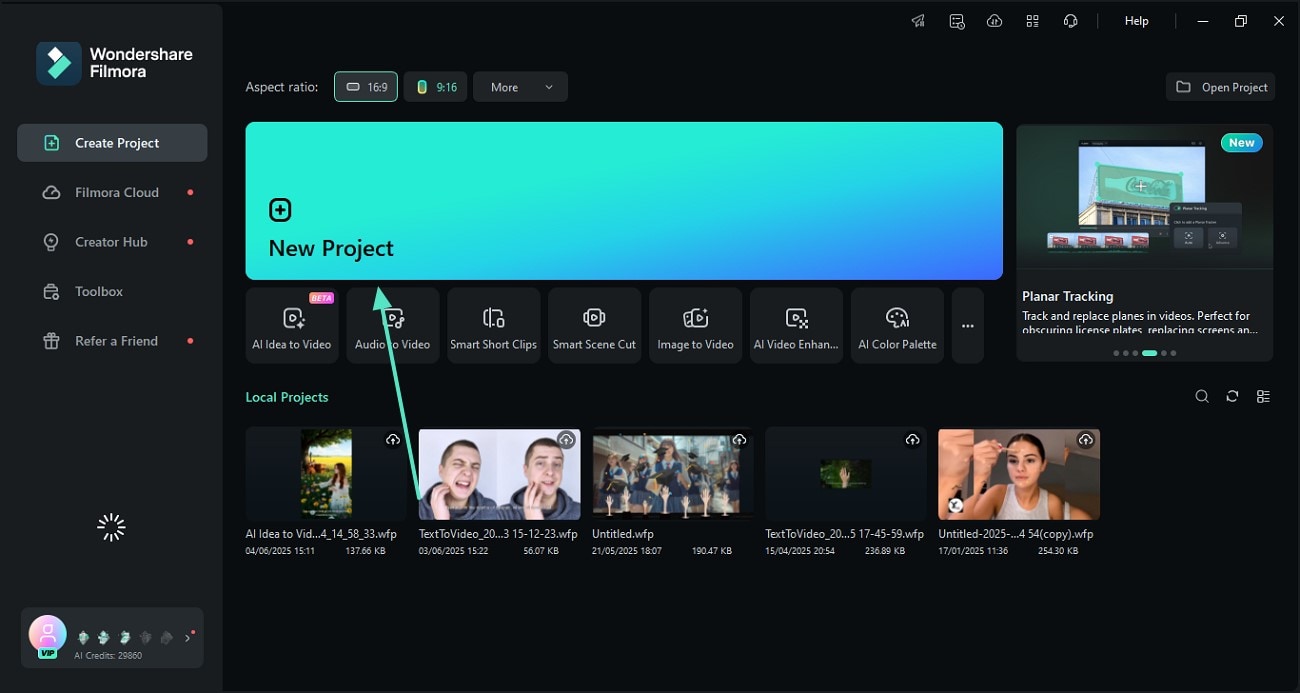
Task: Click the Untitled.wfp file name
Action: pyautogui.click(x=623, y=534)
